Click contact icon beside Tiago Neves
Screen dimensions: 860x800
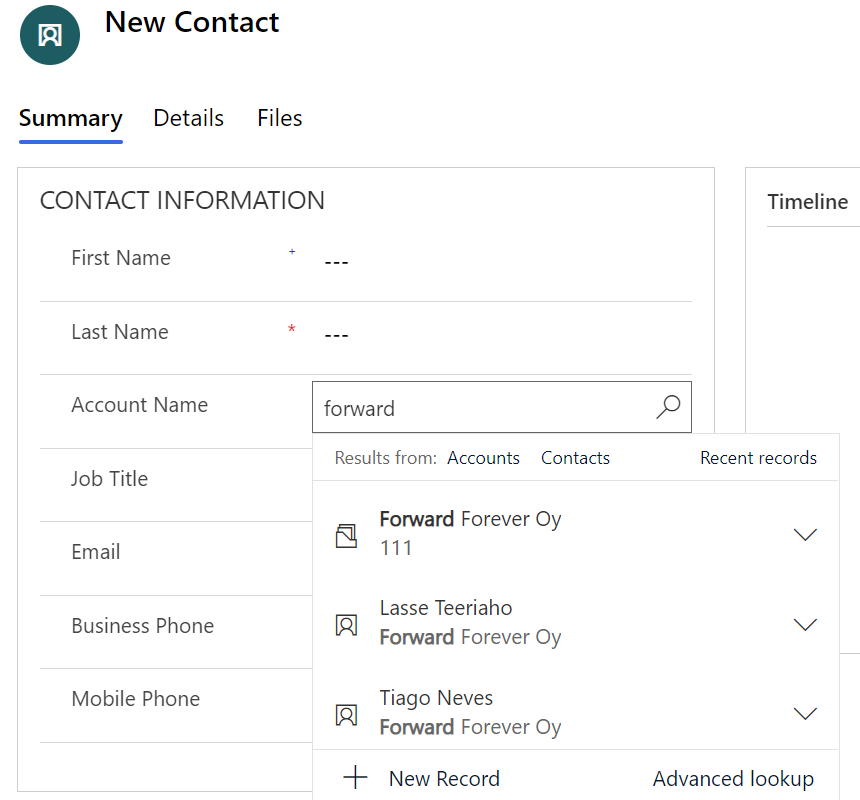tap(346, 714)
